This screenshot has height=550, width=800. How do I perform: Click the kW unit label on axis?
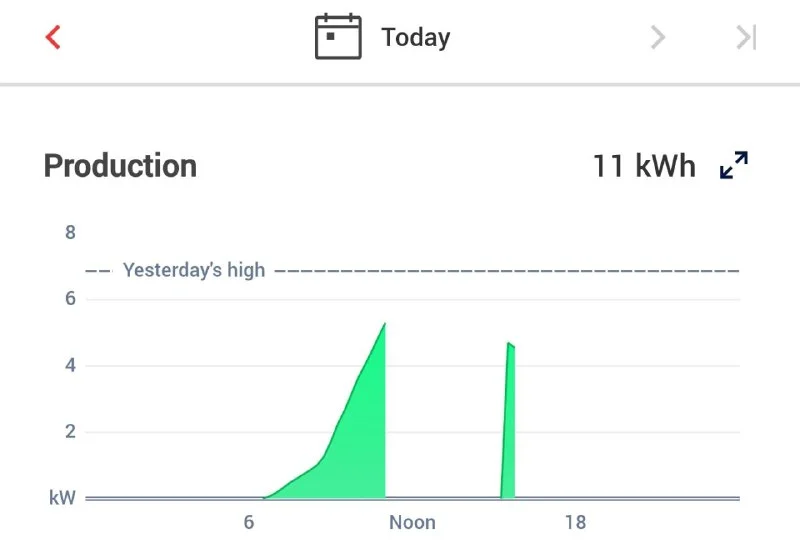pyautogui.click(x=62, y=497)
